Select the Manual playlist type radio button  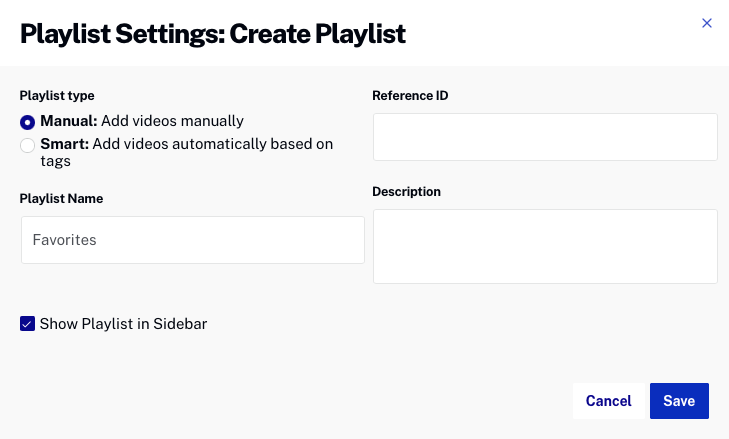pyautogui.click(x=28, y=122)
